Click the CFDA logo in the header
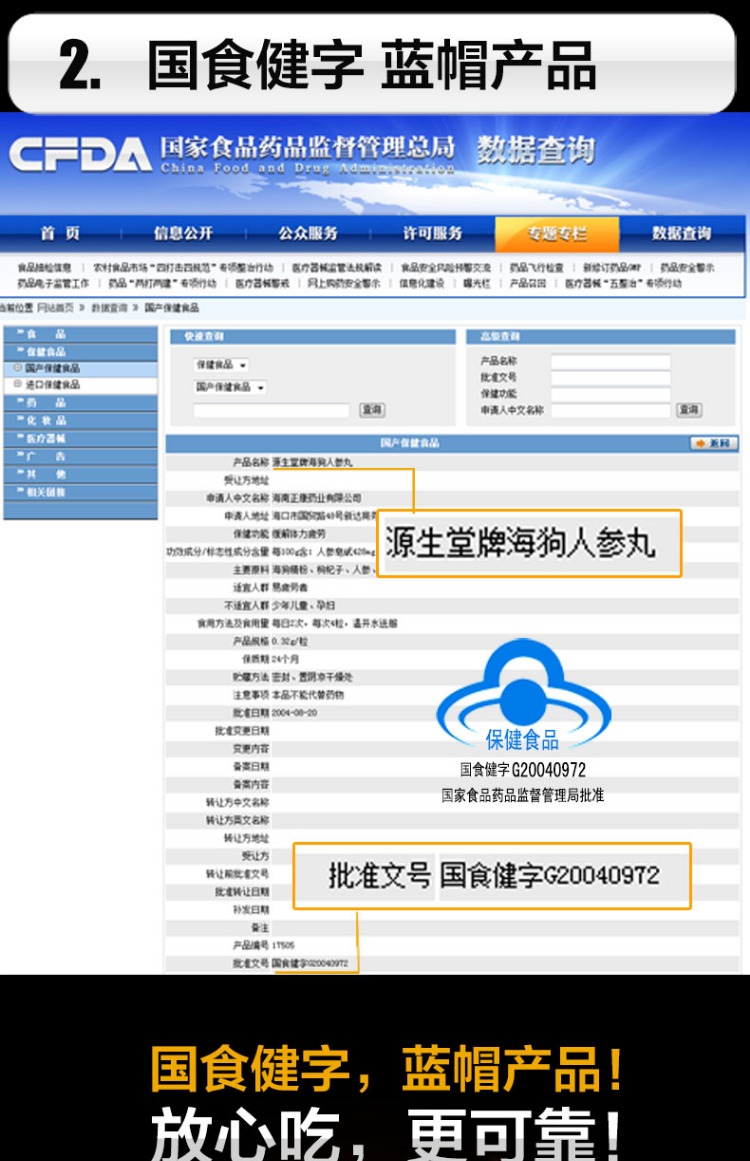750x1161 pixels. point(80,154)
